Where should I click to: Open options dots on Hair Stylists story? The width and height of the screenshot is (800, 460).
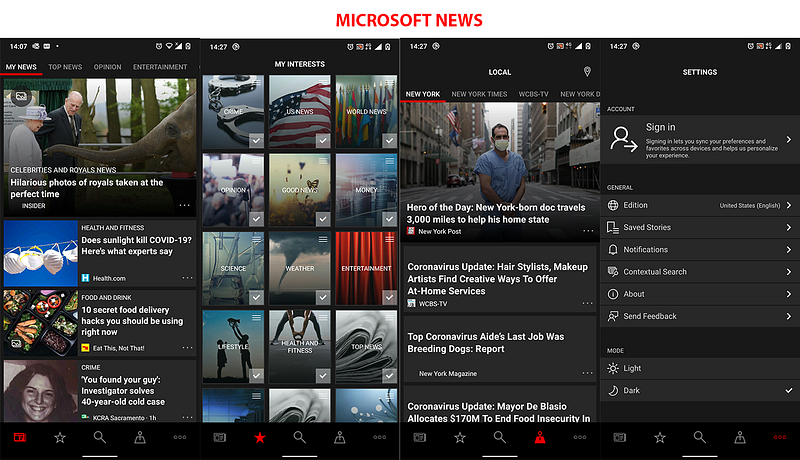(x=588, y=303)
